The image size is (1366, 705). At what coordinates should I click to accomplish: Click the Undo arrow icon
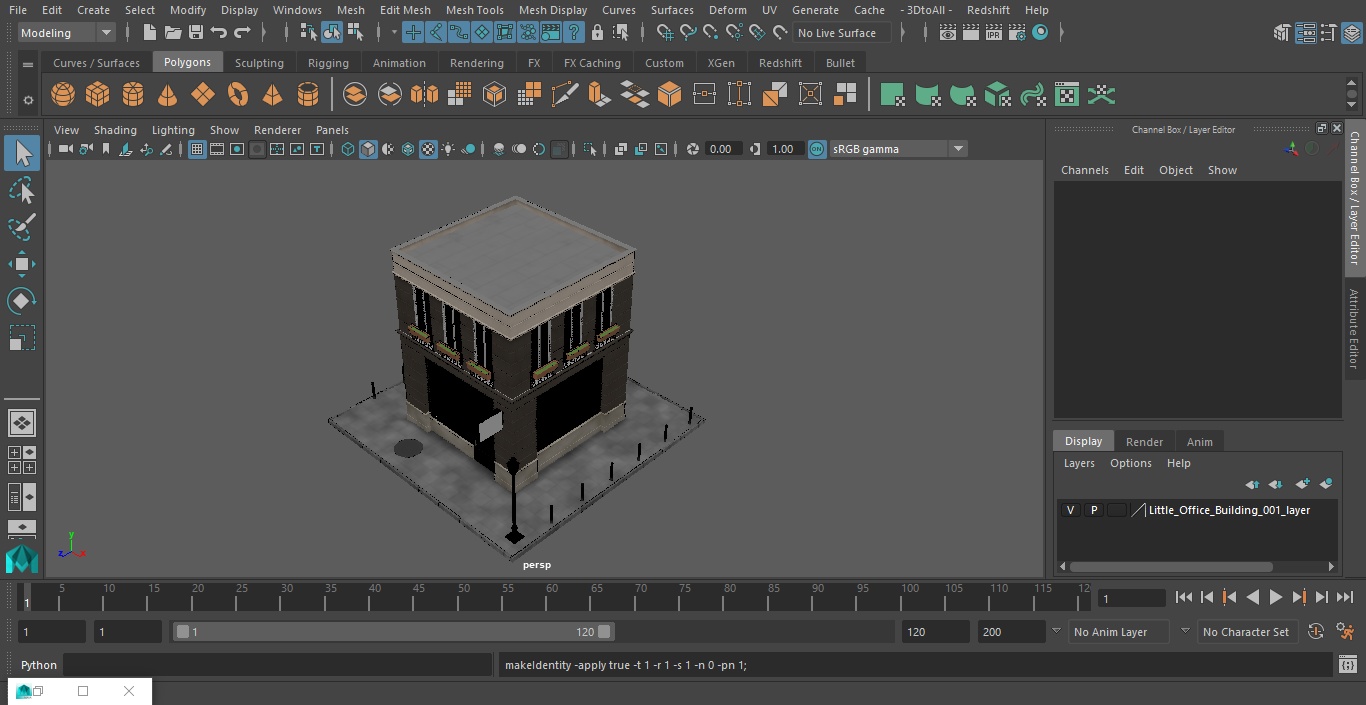(219, 32)
